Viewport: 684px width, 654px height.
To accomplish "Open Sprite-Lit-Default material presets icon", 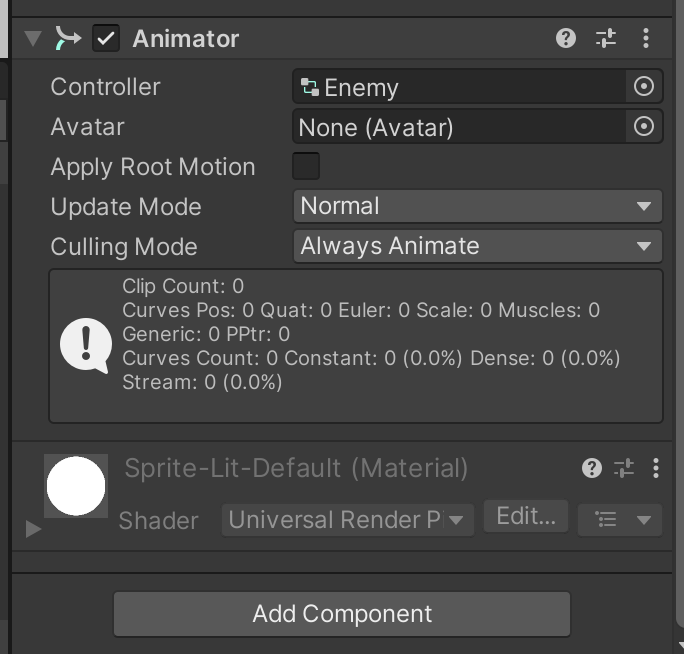I will click(624, 468).
